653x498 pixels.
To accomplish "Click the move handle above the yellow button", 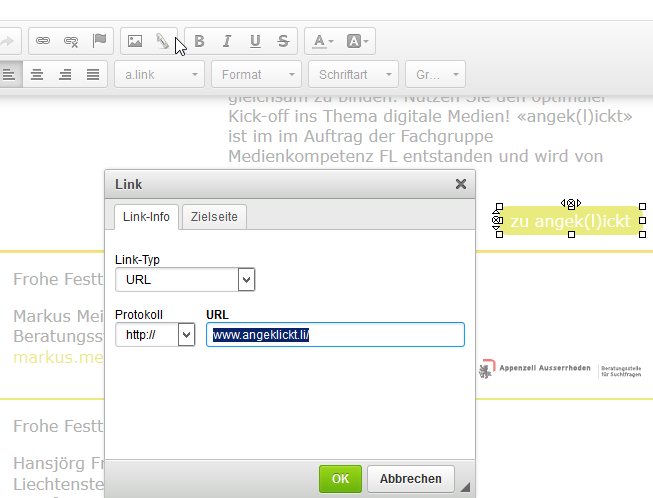I will 571,204.
